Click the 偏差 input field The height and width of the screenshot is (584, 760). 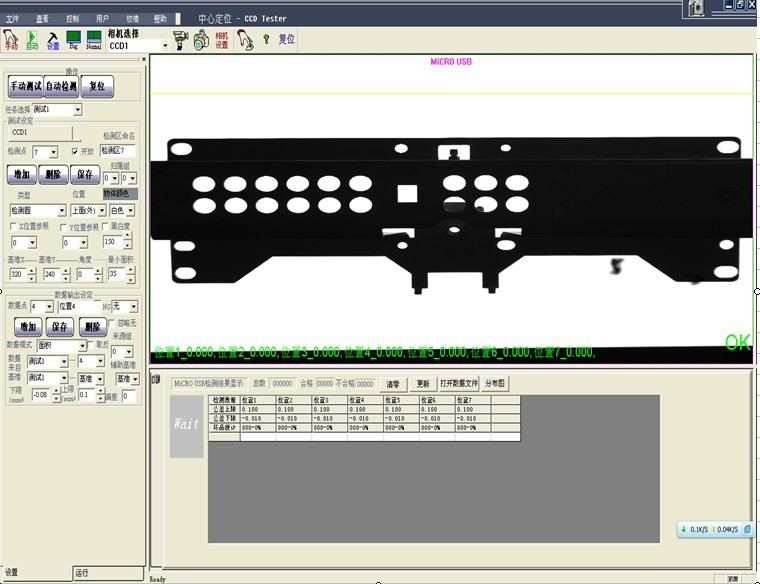128,396
